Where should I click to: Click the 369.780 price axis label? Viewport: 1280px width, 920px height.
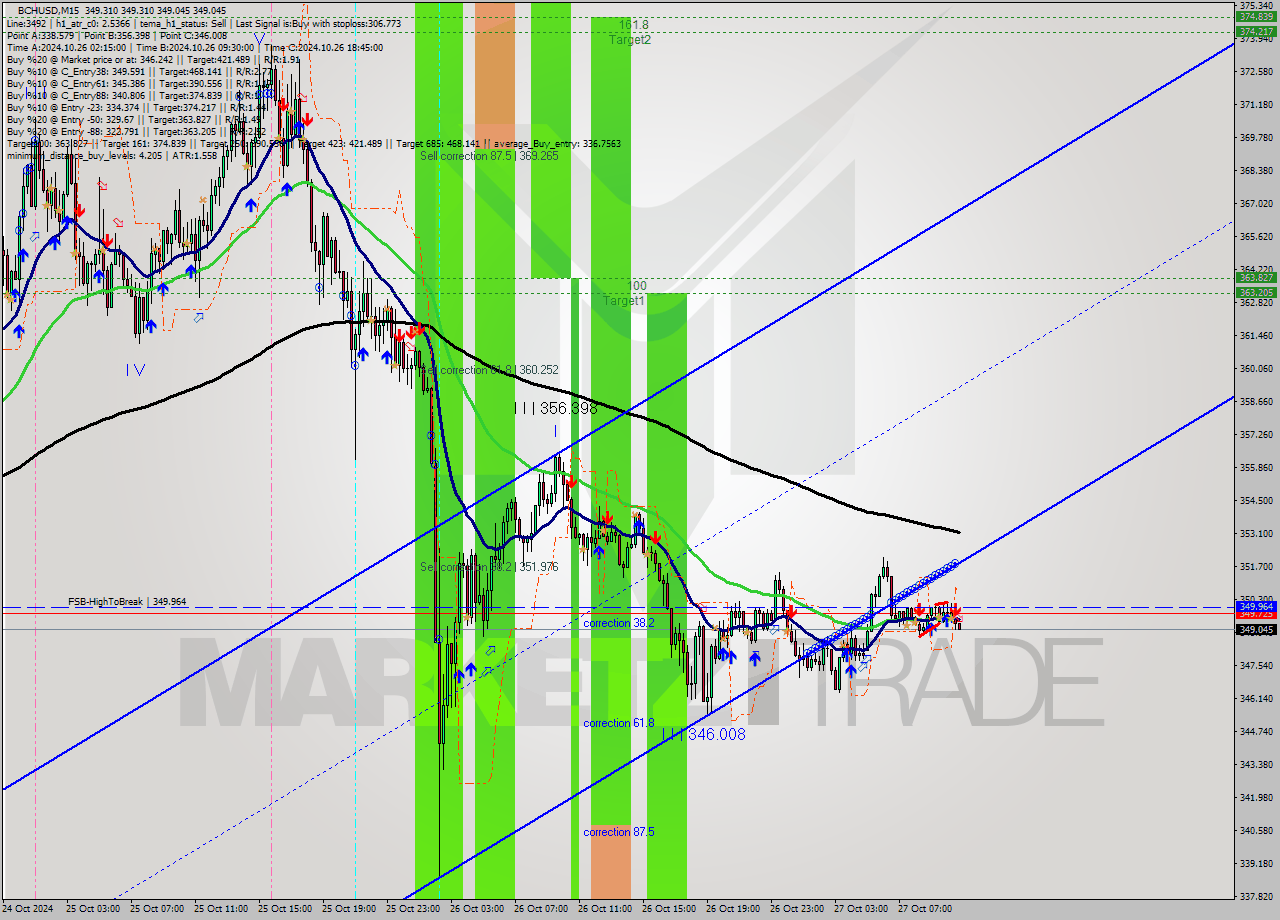[1256, 137]
